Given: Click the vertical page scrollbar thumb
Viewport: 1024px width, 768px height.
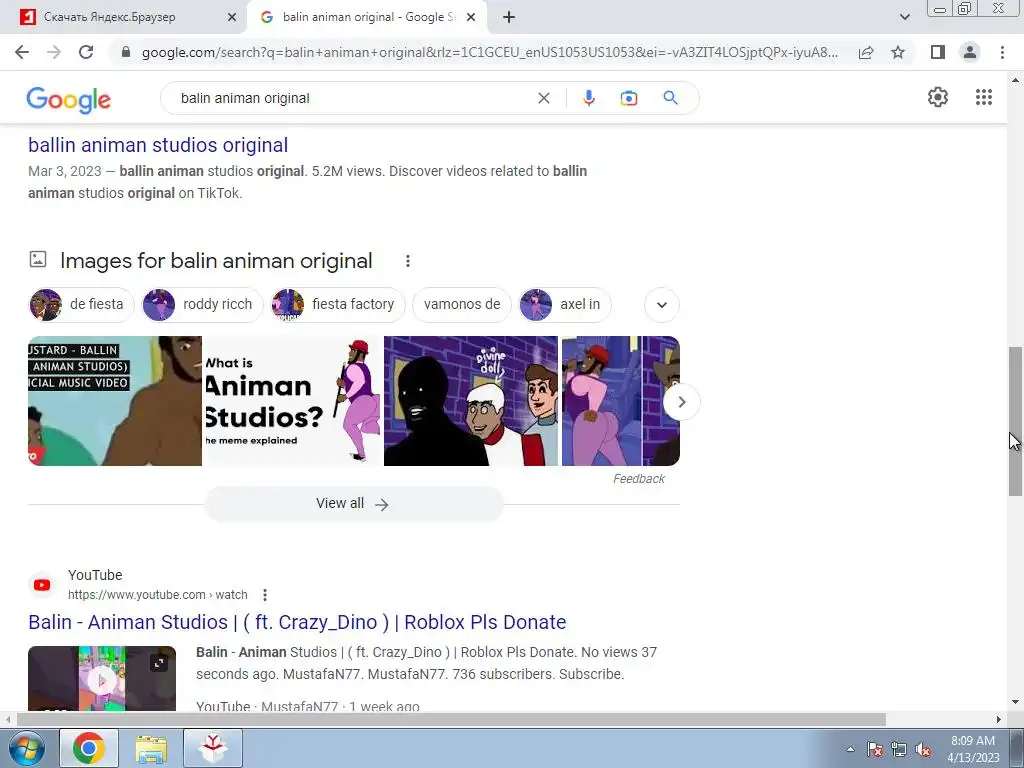Looking at the screenshot, I should tap(1015, 421).
